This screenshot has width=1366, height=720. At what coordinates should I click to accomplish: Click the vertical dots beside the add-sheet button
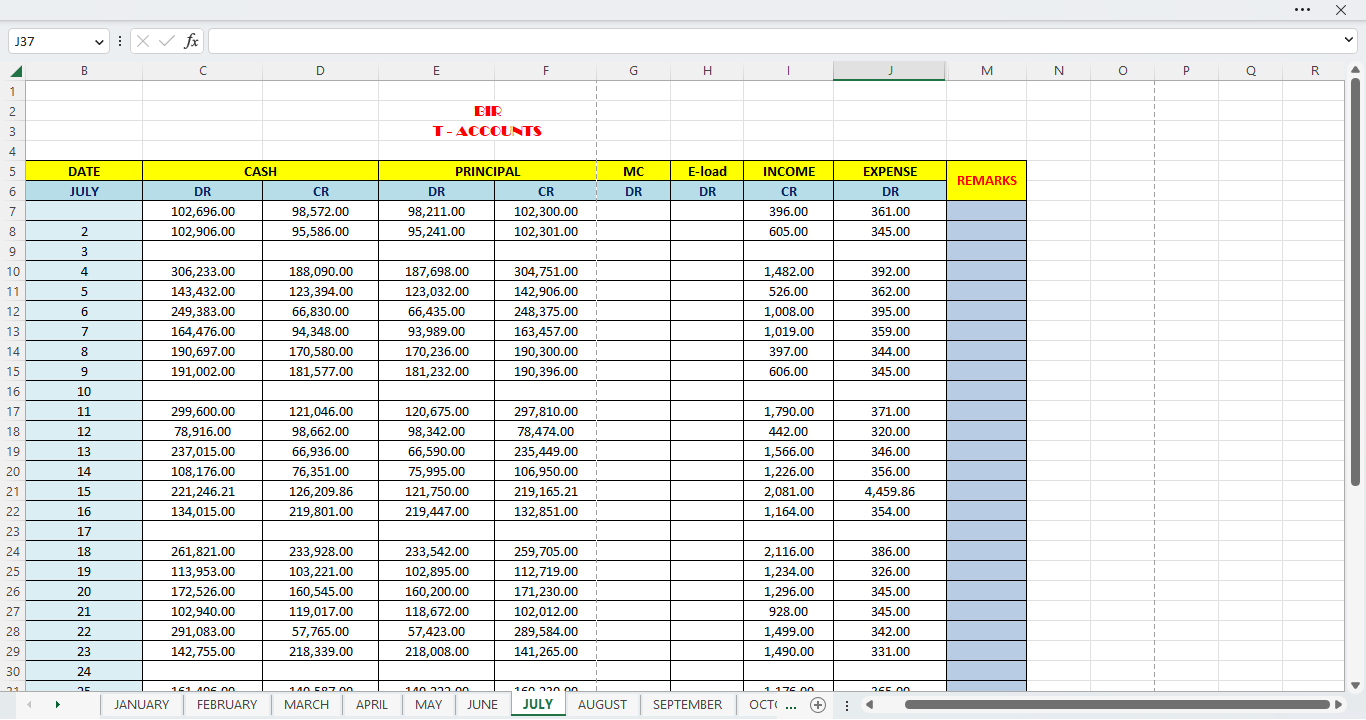tap(846, 705)
